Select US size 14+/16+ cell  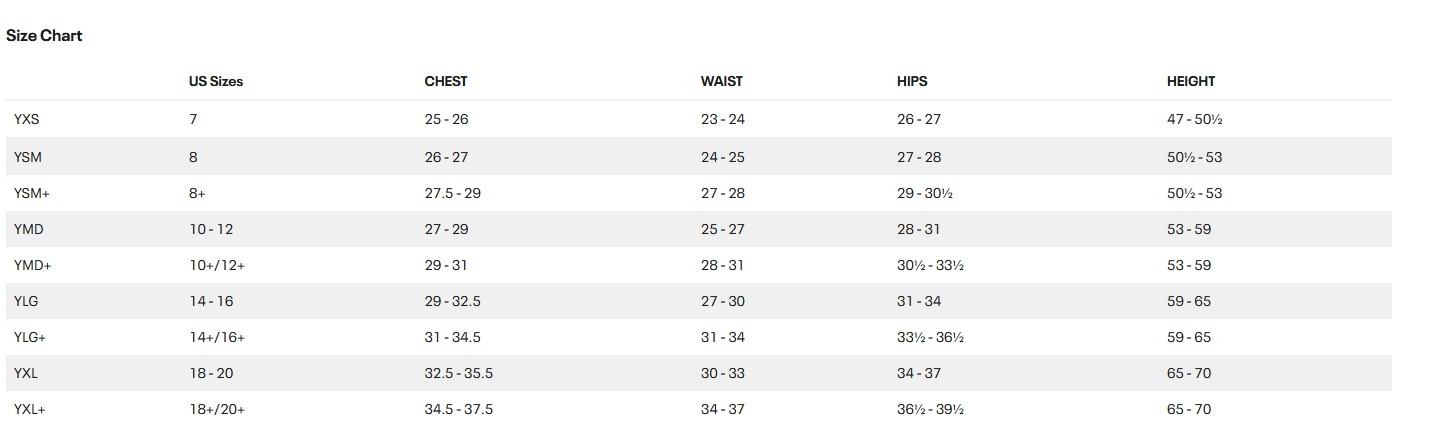coord(217,337)
